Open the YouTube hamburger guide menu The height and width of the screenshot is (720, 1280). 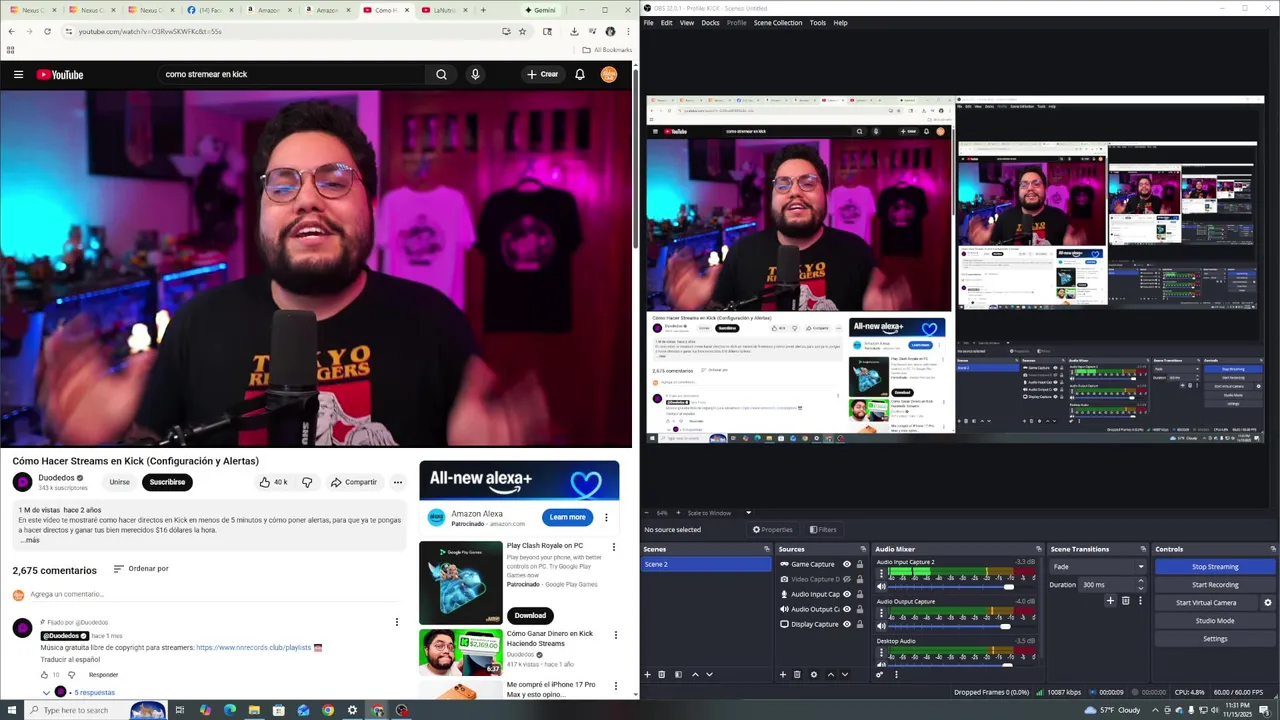pos(18,74)
